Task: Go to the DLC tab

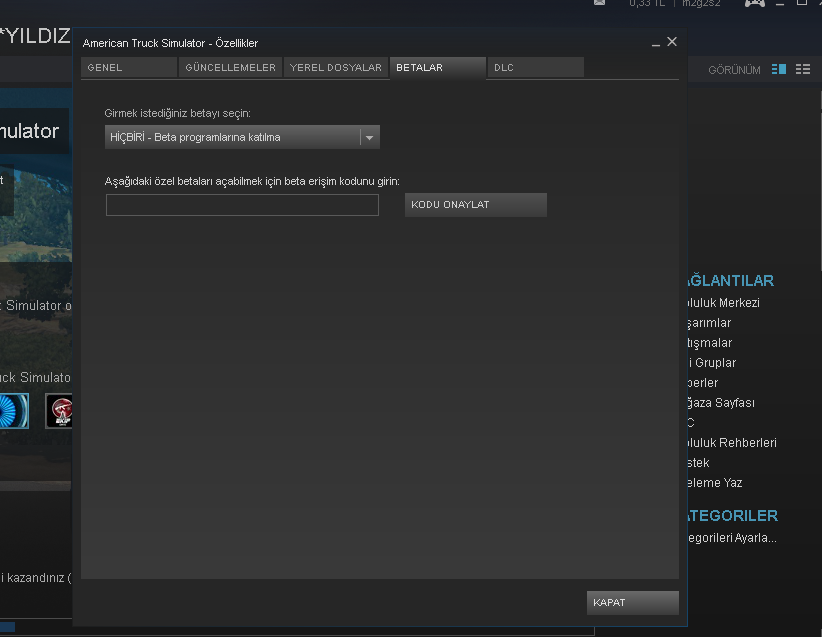Action: pyautogui.click(x=535, y=68)
